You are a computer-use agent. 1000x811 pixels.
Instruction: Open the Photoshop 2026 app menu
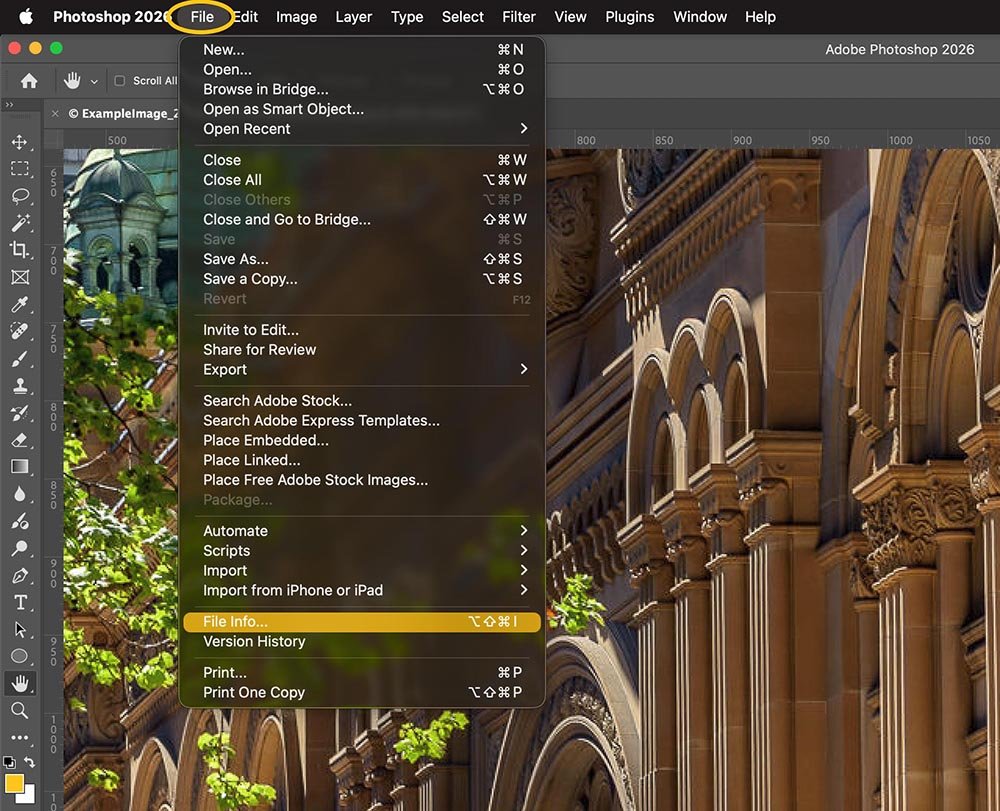point(110,17)
